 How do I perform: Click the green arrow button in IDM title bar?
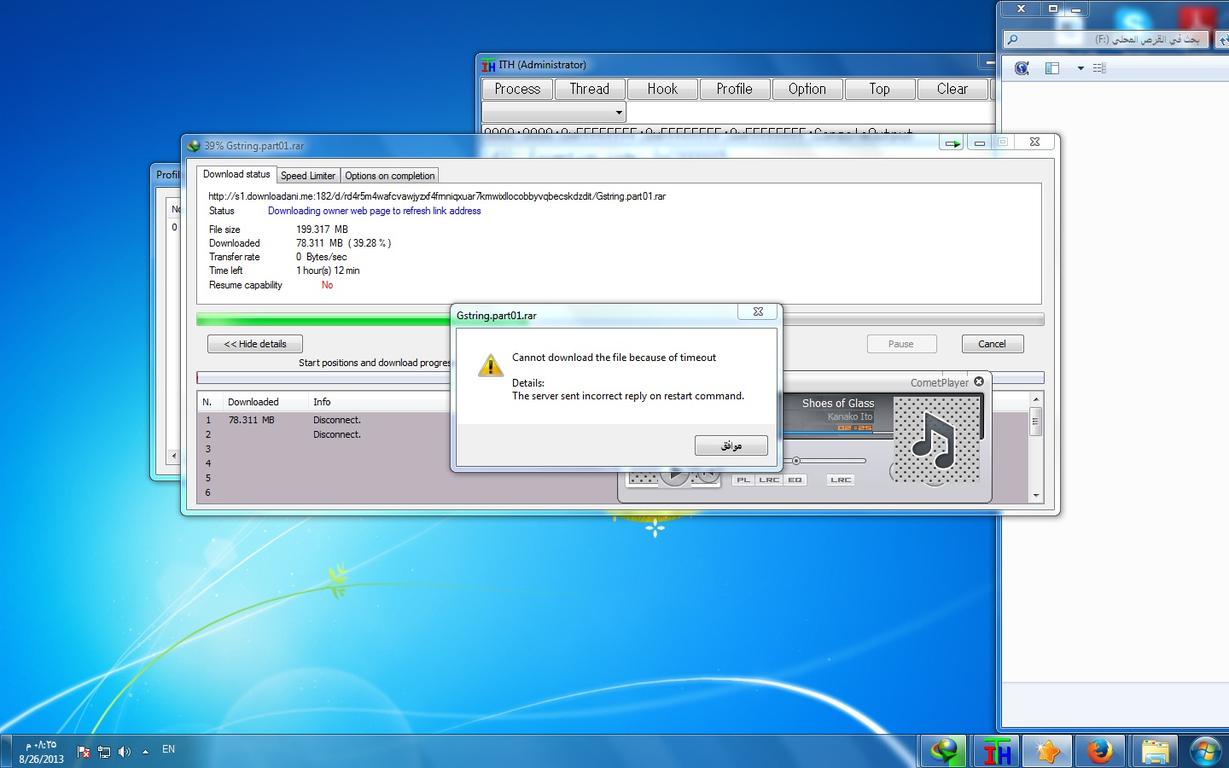[x=952, y=144]
